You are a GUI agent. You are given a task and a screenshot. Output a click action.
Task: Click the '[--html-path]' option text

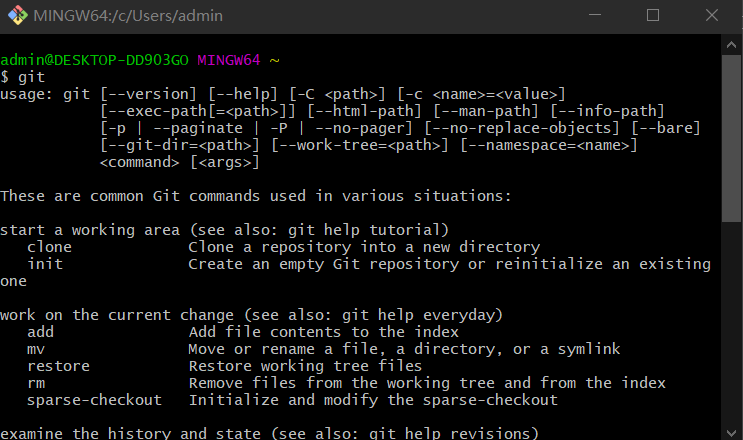coord(364,111)
